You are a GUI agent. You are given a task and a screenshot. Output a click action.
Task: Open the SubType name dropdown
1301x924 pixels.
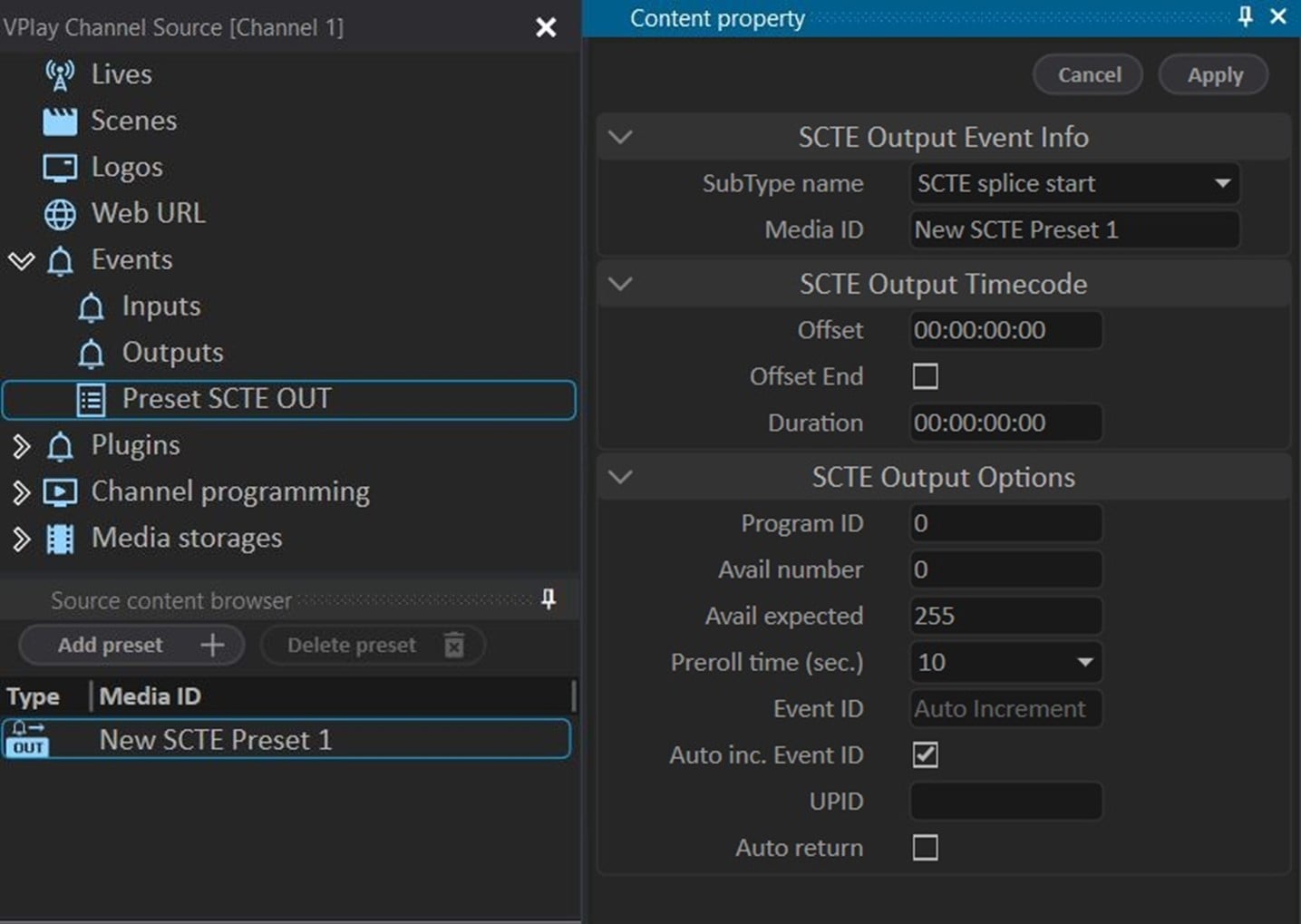[x=1222, y=183]
